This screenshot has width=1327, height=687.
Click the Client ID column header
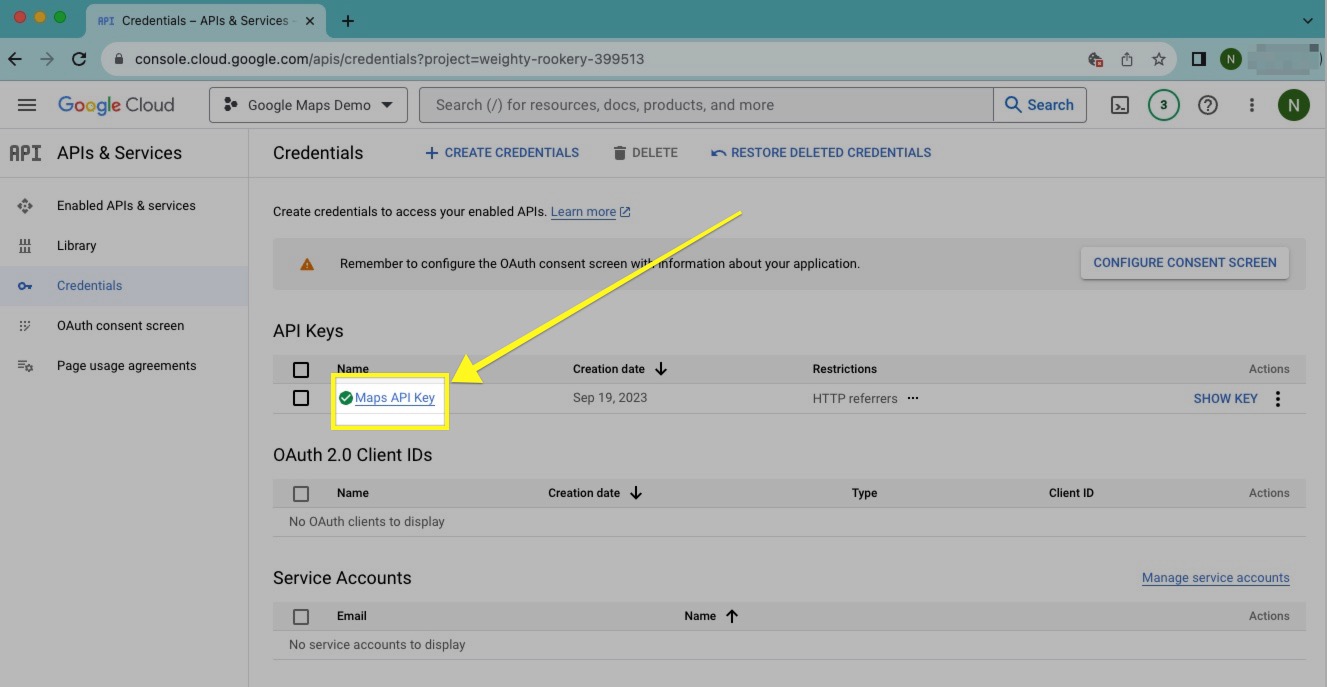point(1071,493)
